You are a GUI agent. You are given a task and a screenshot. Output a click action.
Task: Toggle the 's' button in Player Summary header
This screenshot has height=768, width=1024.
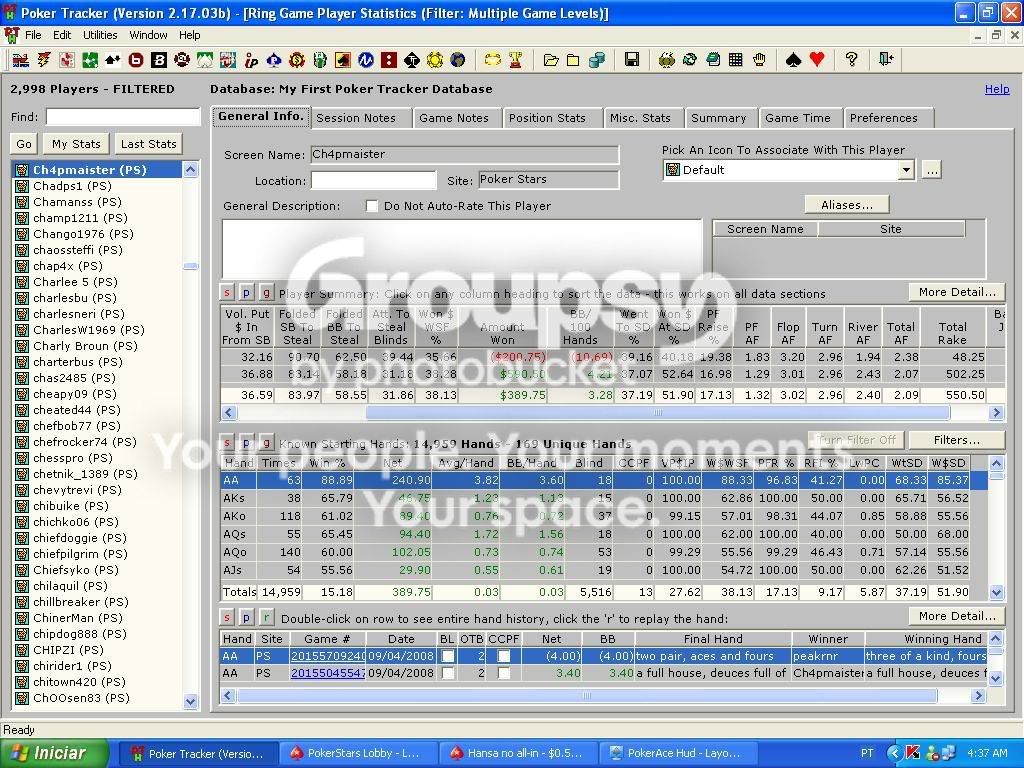tap(227, 292)
